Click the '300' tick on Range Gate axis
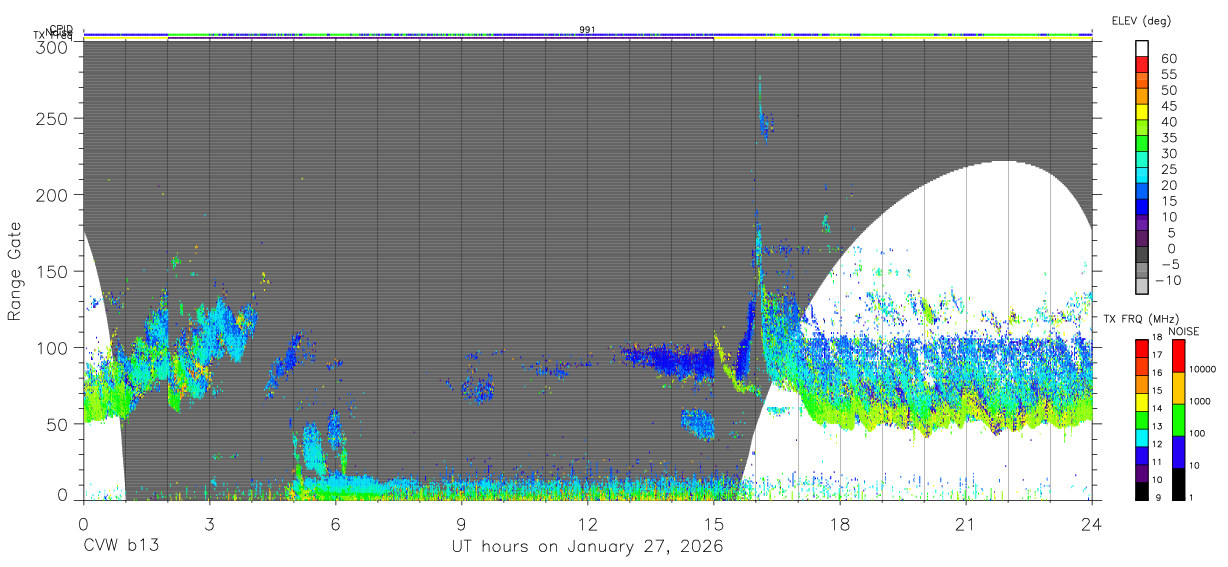This screenshot has width=1228, height=567. point(54,47)
